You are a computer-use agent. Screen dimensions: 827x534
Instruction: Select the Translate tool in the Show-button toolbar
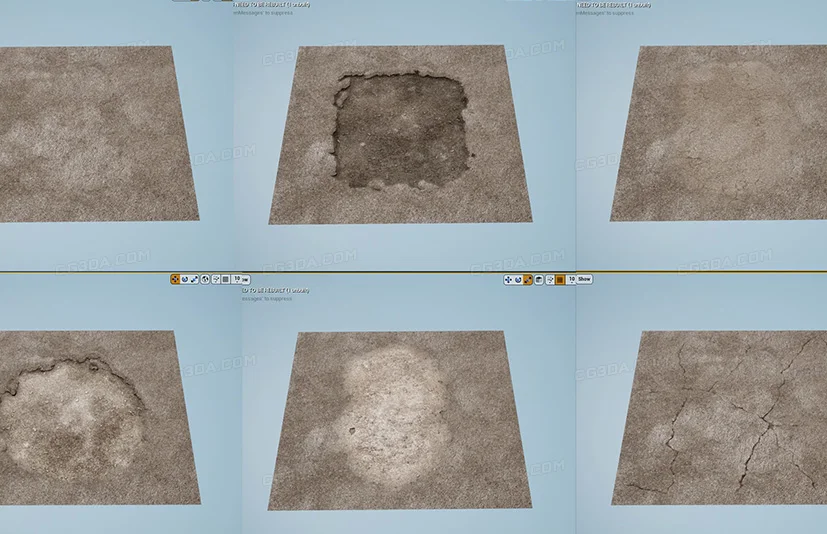point(508,280)
